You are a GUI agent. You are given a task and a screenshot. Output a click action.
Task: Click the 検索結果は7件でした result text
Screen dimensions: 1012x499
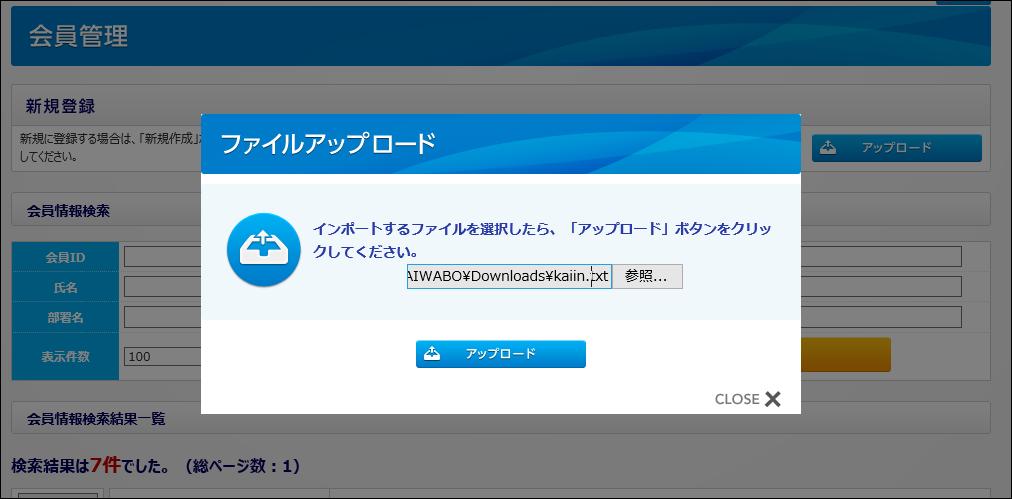[x=155, y=466]
